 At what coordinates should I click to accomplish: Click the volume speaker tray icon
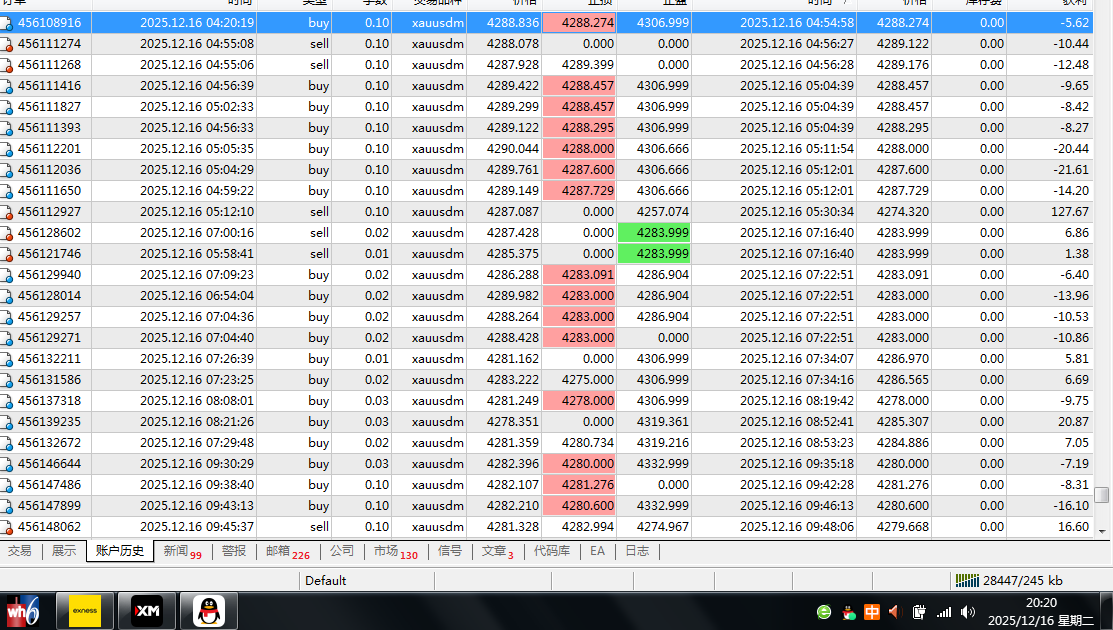[967, 611]
